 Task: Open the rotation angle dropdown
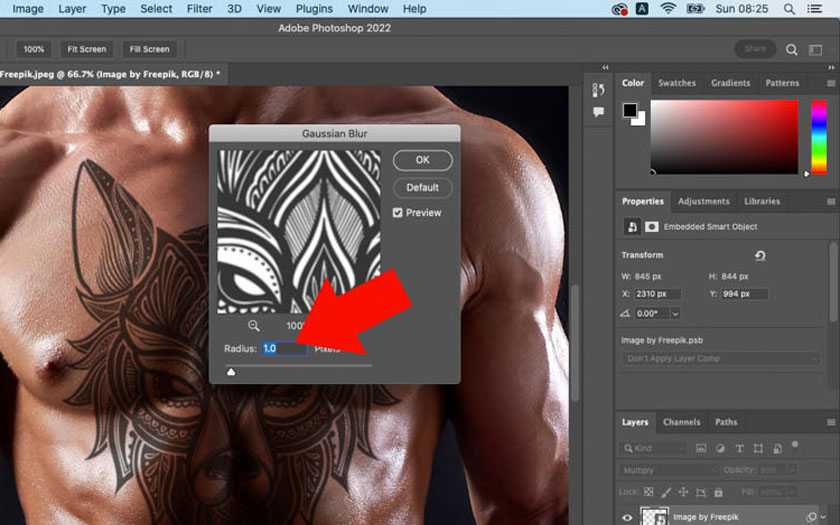676,314
